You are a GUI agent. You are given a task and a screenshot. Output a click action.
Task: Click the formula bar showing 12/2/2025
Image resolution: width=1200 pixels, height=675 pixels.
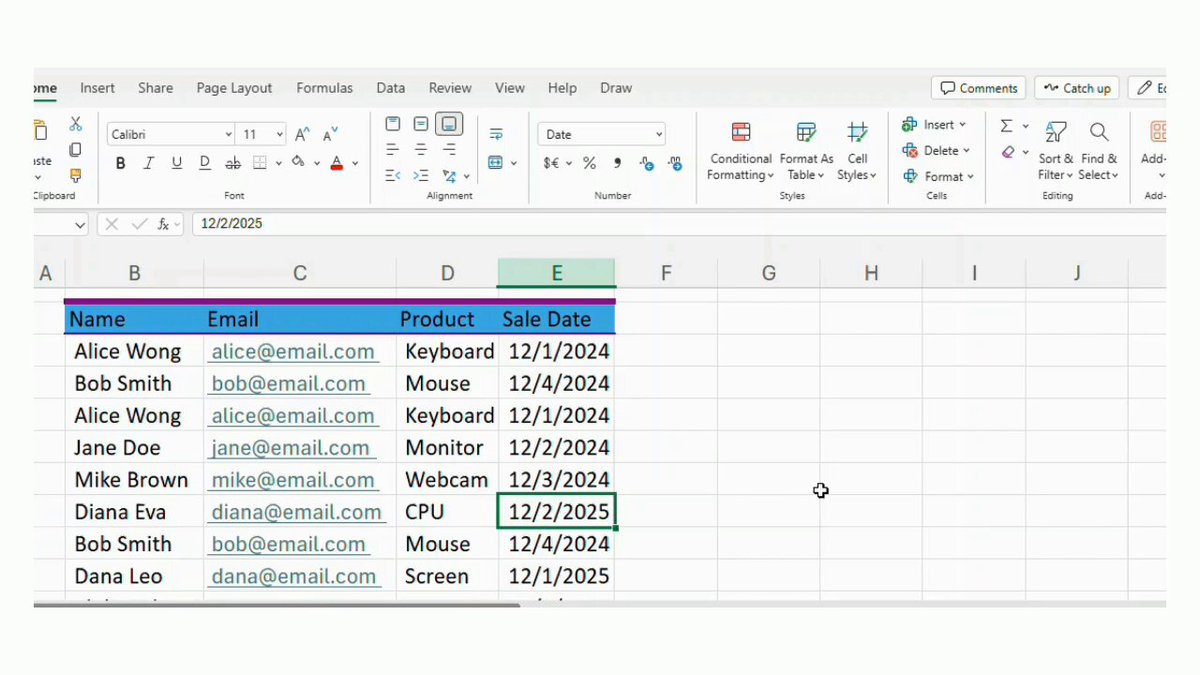(678, 224)
